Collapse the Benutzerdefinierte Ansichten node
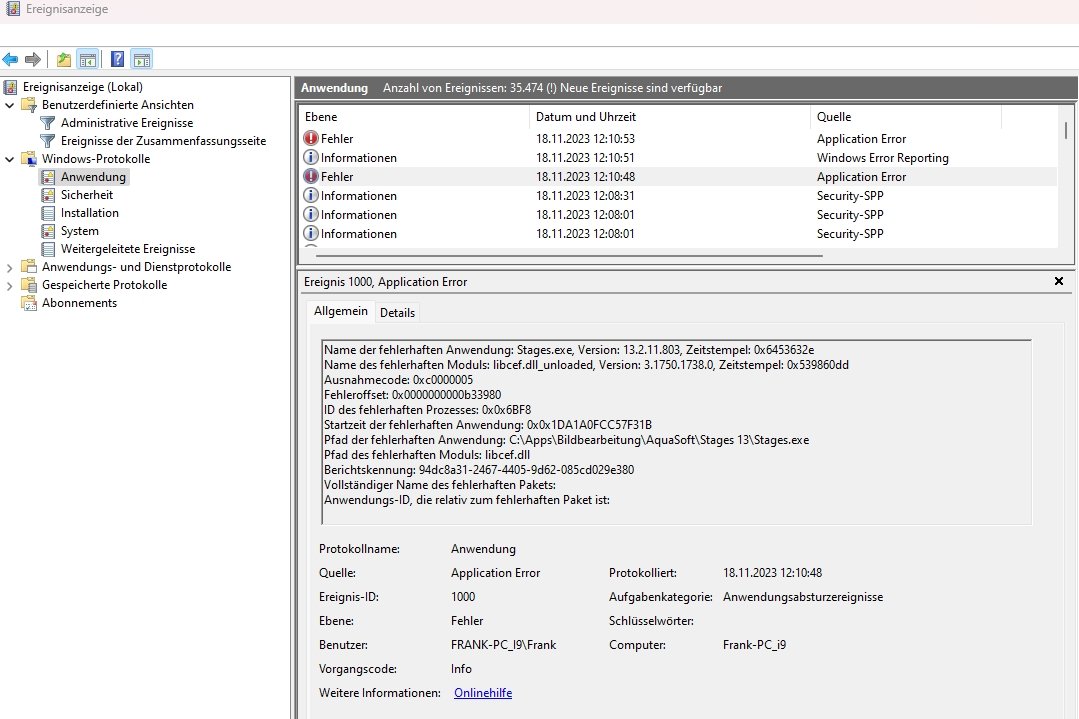The image size is (1079, 719). 10,105
